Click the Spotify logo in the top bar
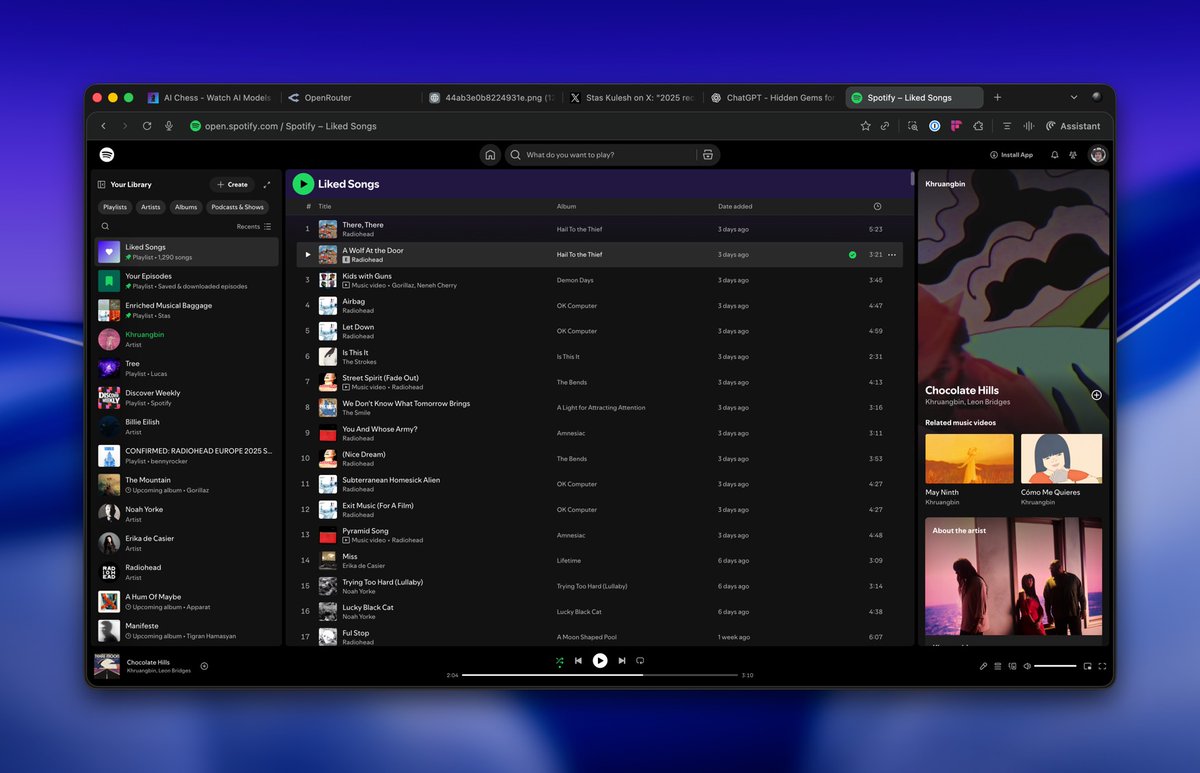1200x773 pixels. point(107,155)
